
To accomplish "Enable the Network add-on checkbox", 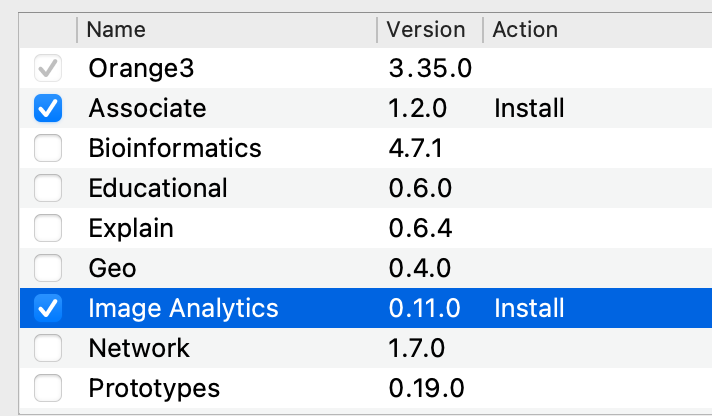I will 48,348.
